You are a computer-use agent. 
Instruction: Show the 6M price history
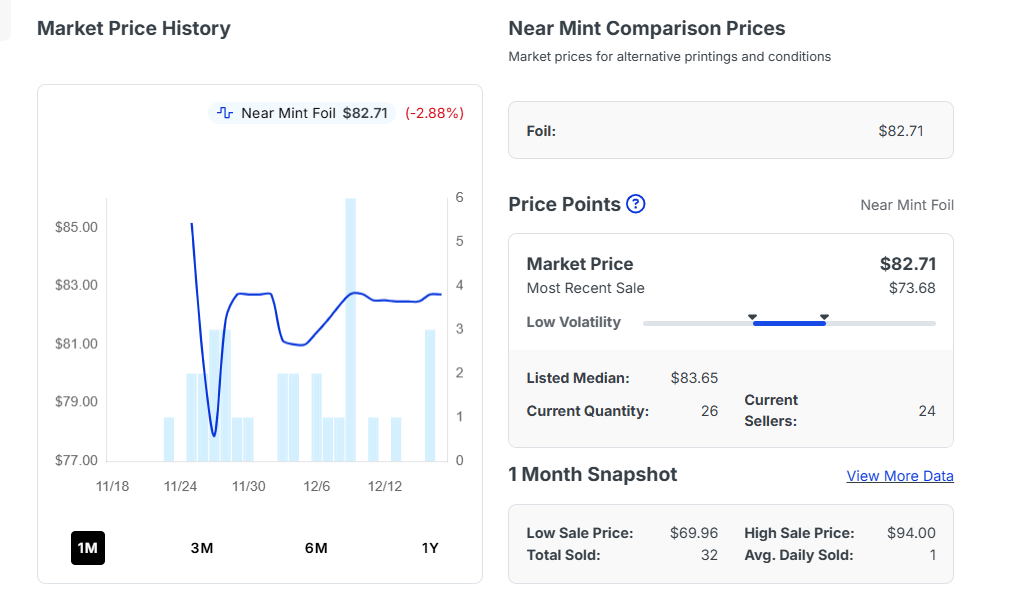coord(316,548)
